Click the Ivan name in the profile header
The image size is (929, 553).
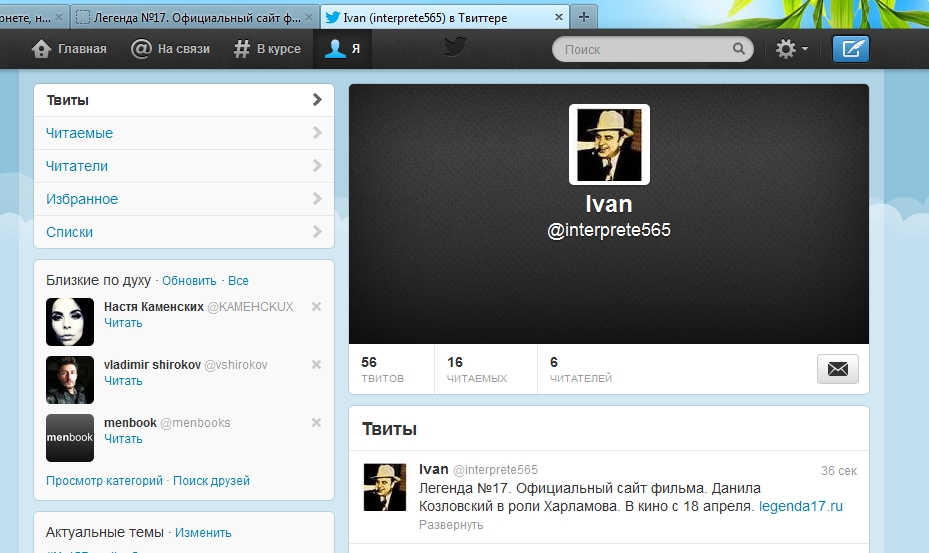(x=609, y=204)
